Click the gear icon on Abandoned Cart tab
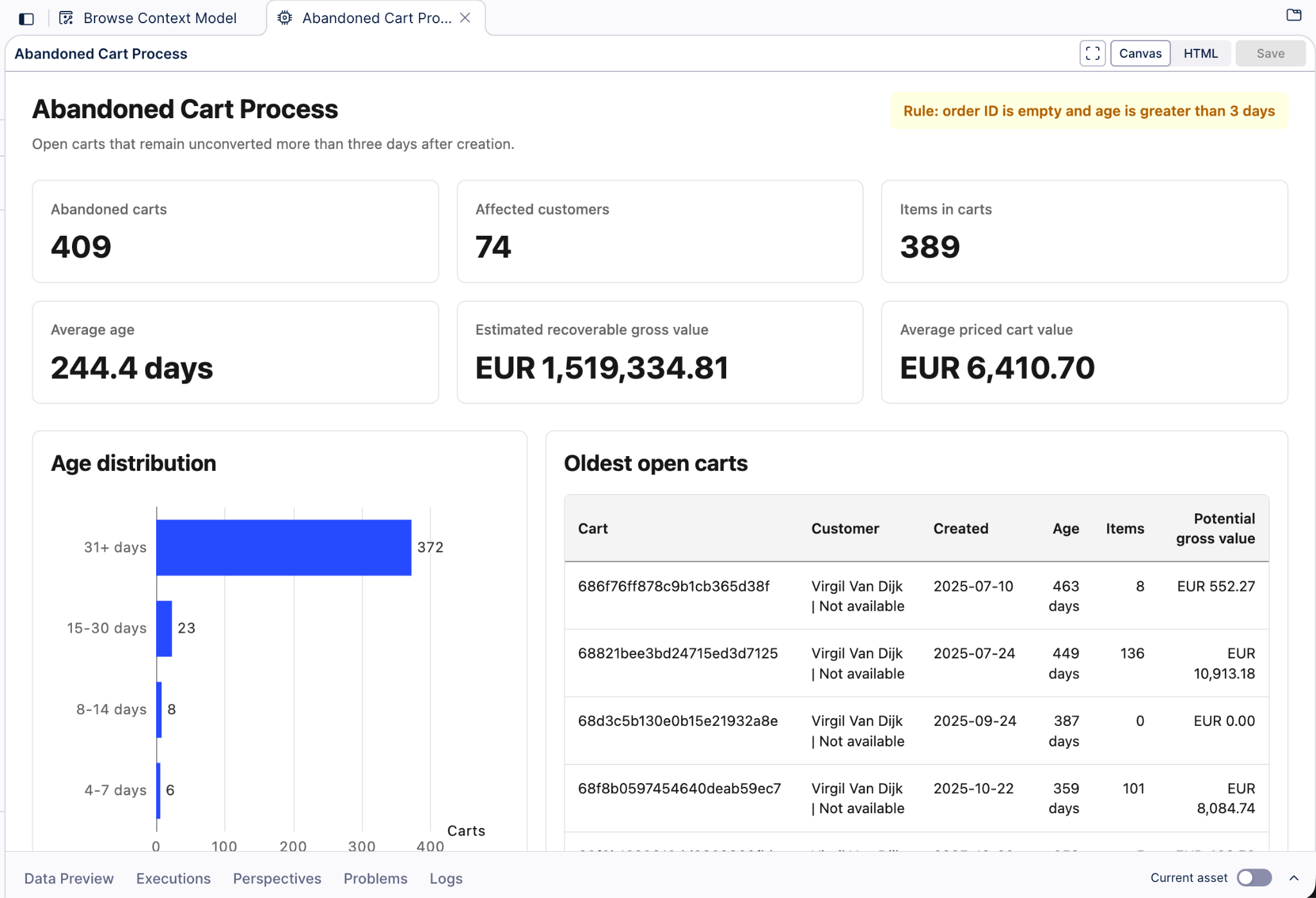The image size is (1316, 898). (285, 18)
